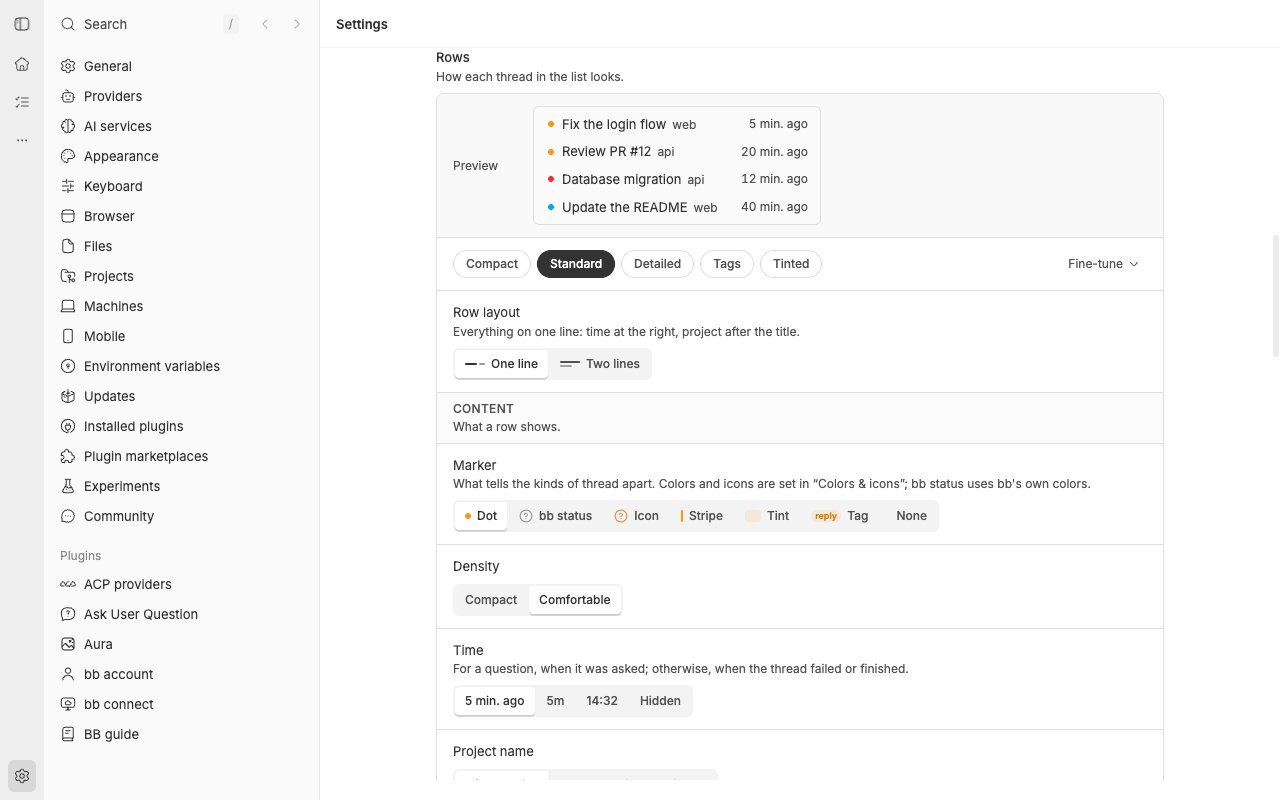Open Machines settings
The width and height of the screenshot is (1280, 800).
(181, 306)
